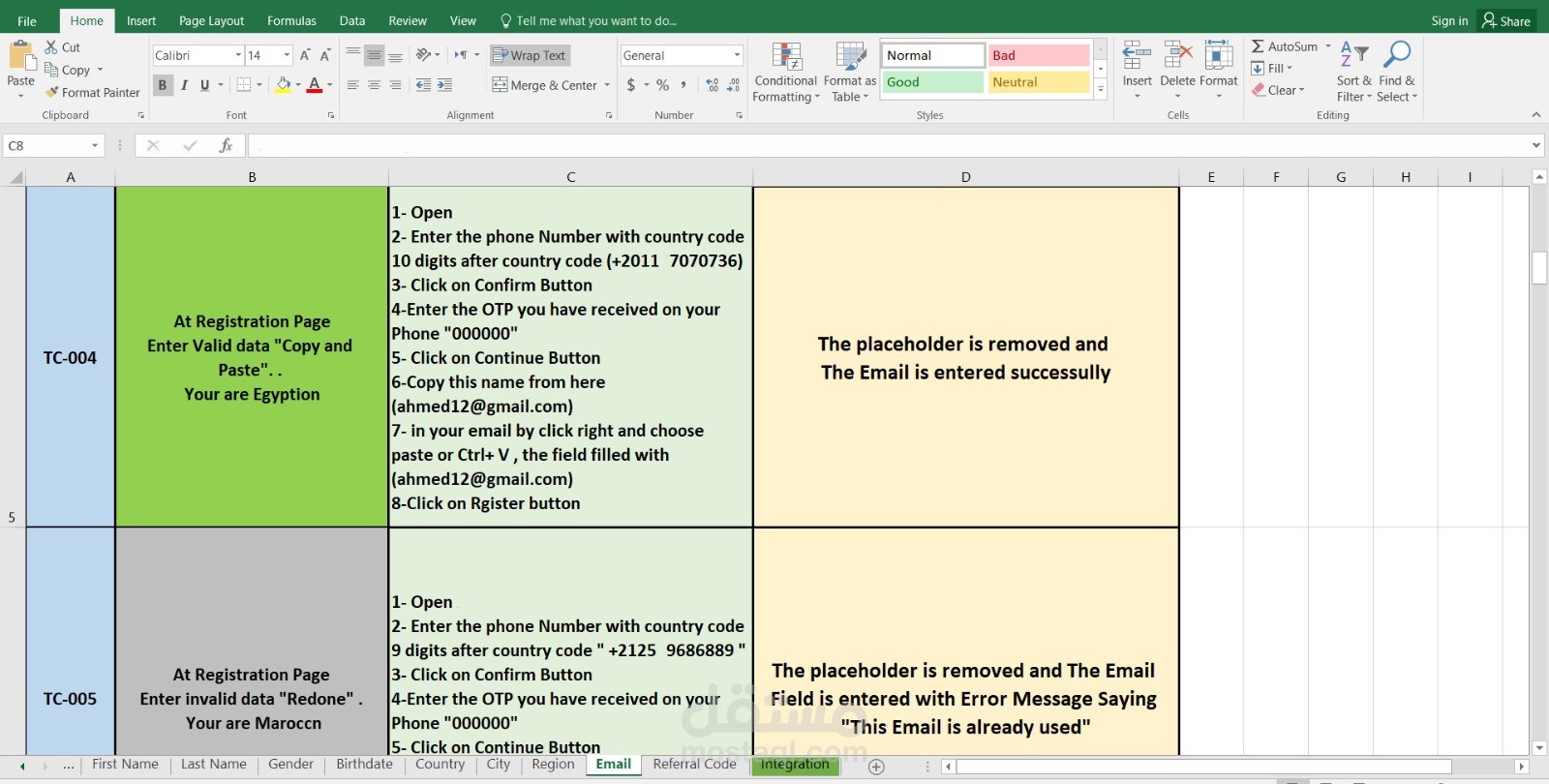The width and height of the screenshot is (1549, 784).
Task: Open the Name Box dropdown arrow
Action: point(95,145)
